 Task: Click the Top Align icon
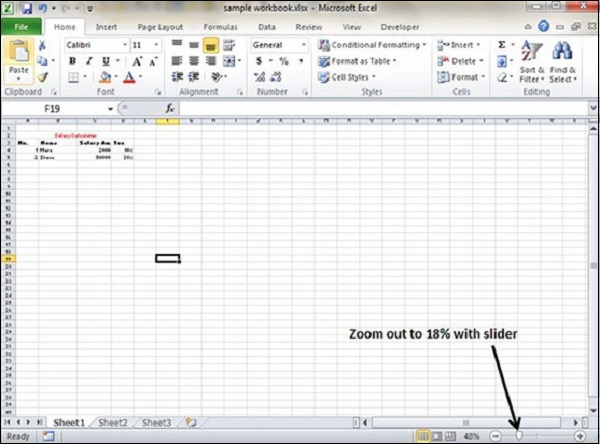pyautogui.click(x=177, y=45)
